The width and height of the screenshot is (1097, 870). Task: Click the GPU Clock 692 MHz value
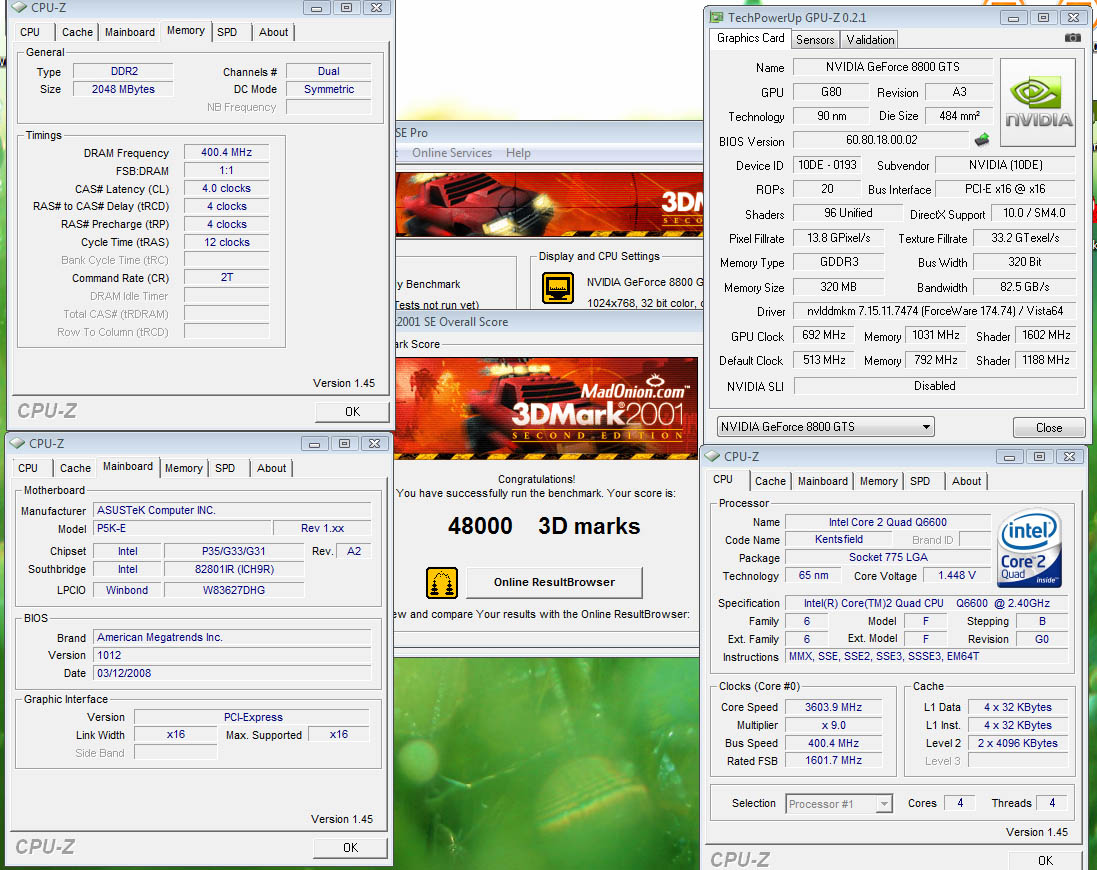tap(823, 336)
